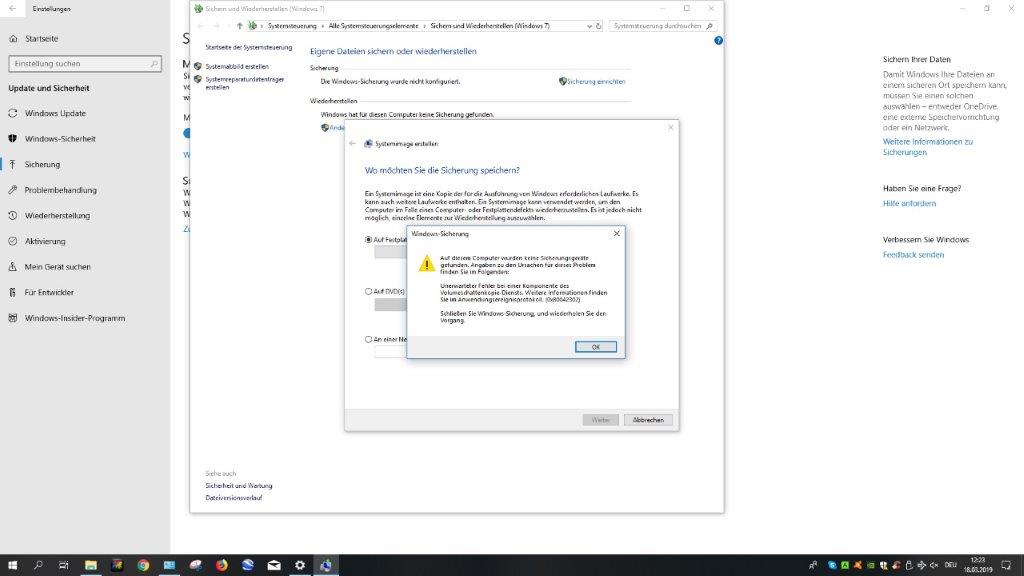This screenshot has width=1024, height=576.
Task: Open 'Sicherung einrichten' link
Action: (596, 82)
